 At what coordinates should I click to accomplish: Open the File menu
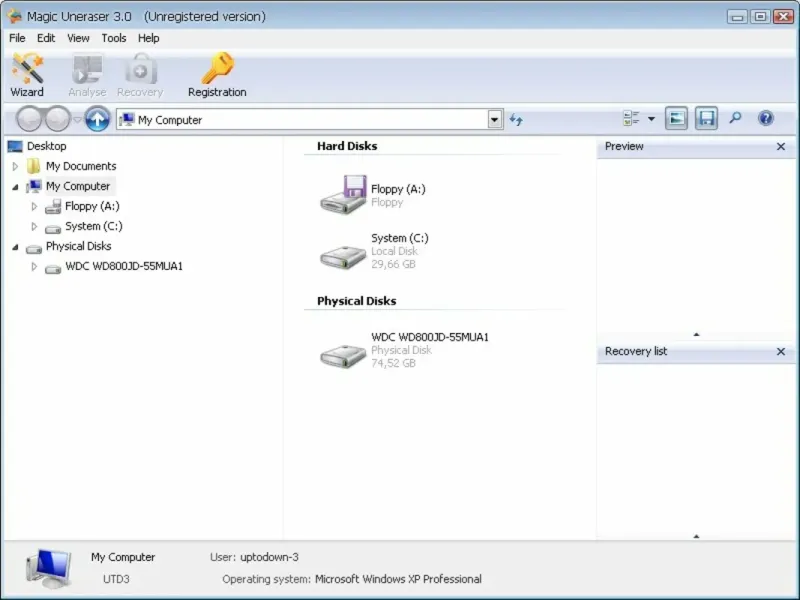click(x=17, y=38)
